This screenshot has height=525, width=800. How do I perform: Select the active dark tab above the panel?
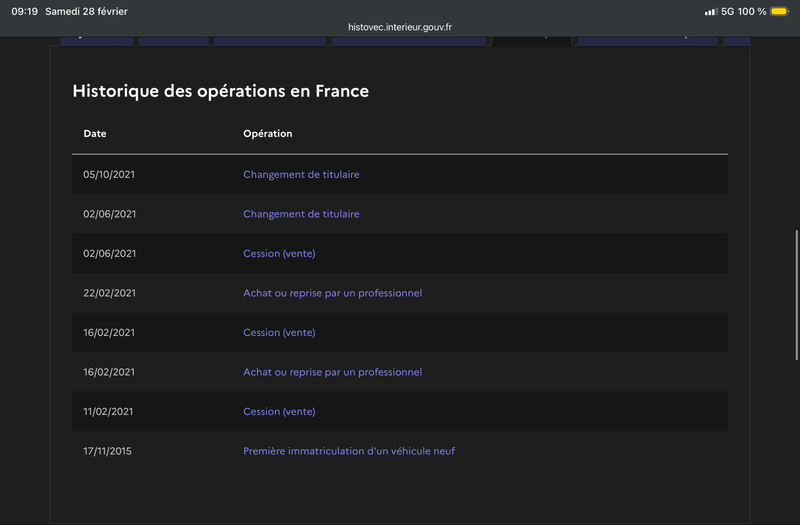531,41
